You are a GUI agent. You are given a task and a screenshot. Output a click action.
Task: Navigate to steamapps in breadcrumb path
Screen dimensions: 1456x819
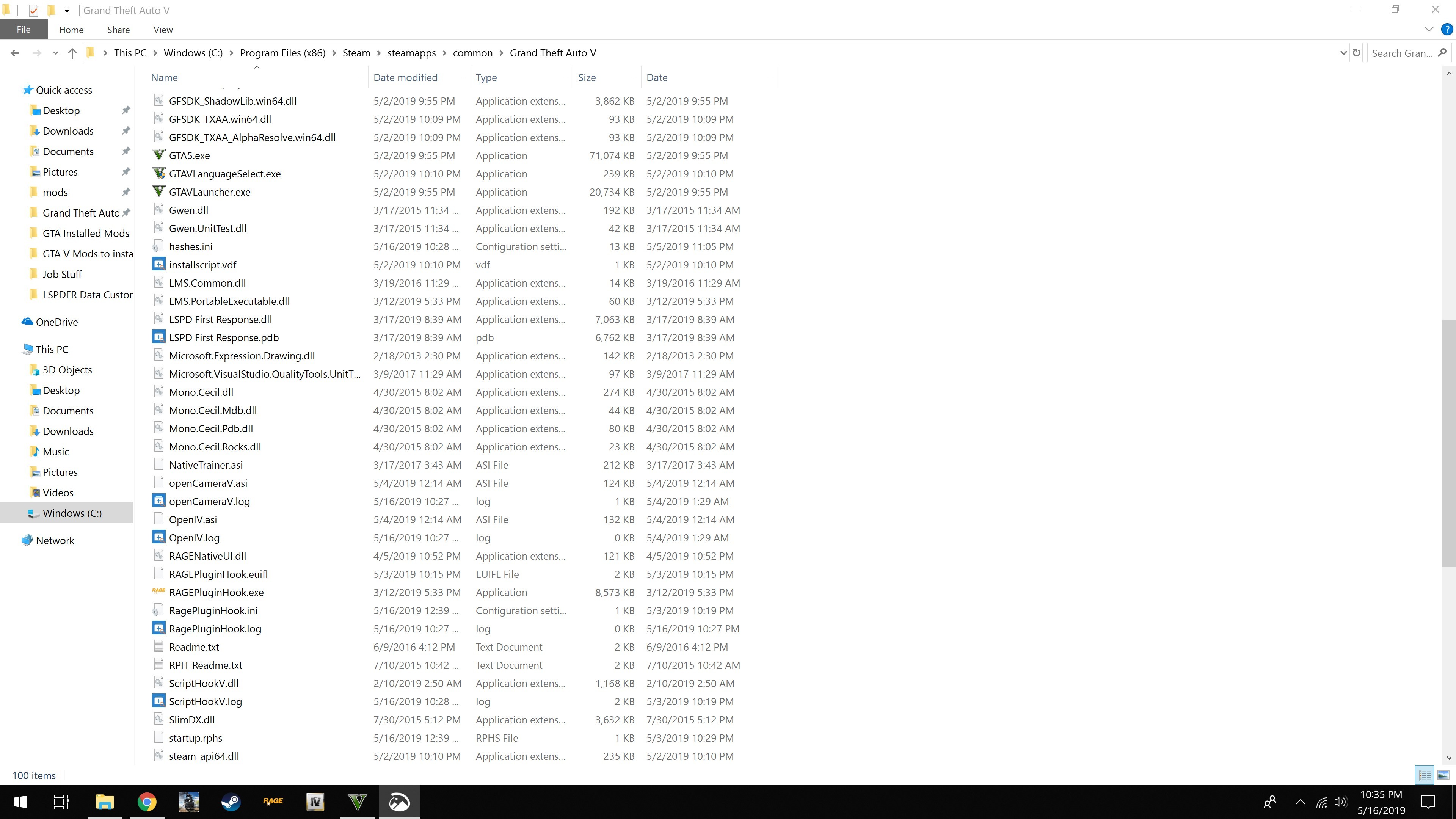(x=411, y=53)
